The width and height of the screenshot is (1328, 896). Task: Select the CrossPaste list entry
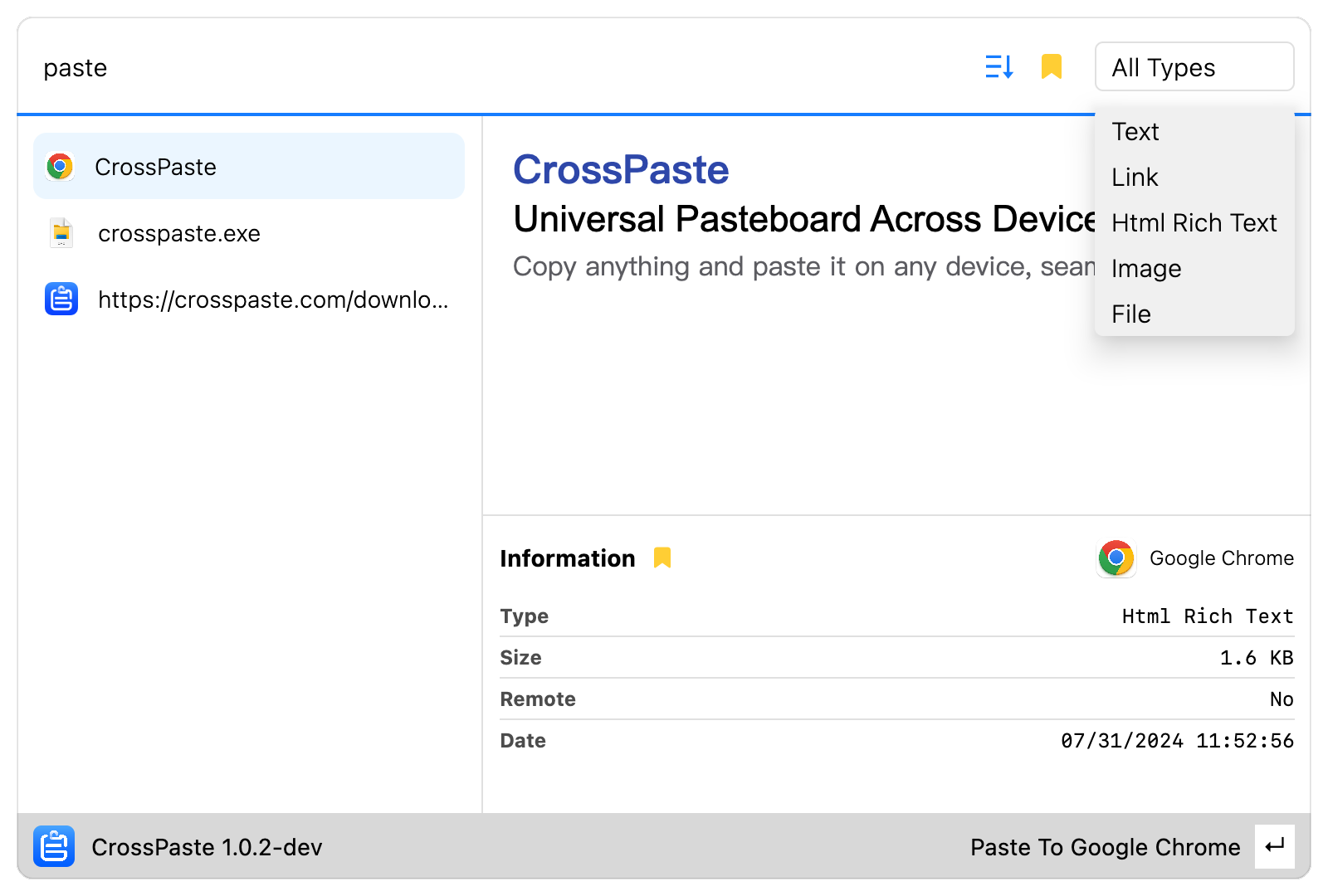[x=249, y=166]
